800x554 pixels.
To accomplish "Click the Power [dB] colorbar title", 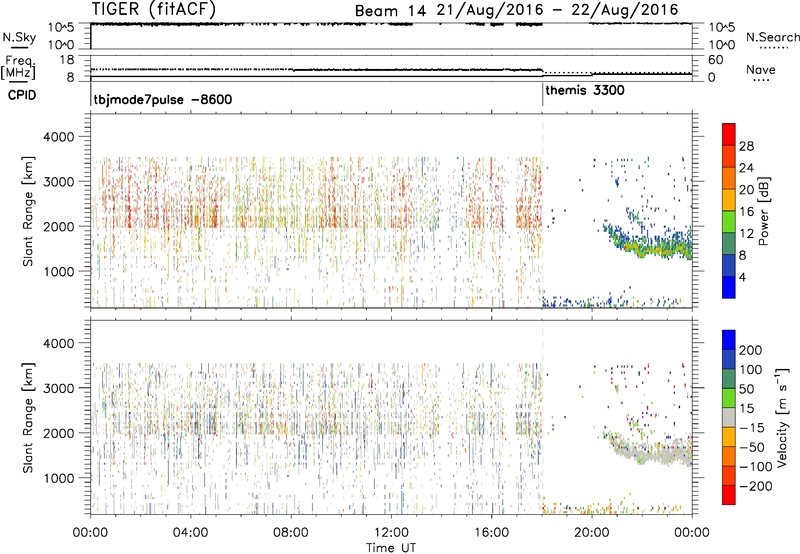I will tap(763, 211).
